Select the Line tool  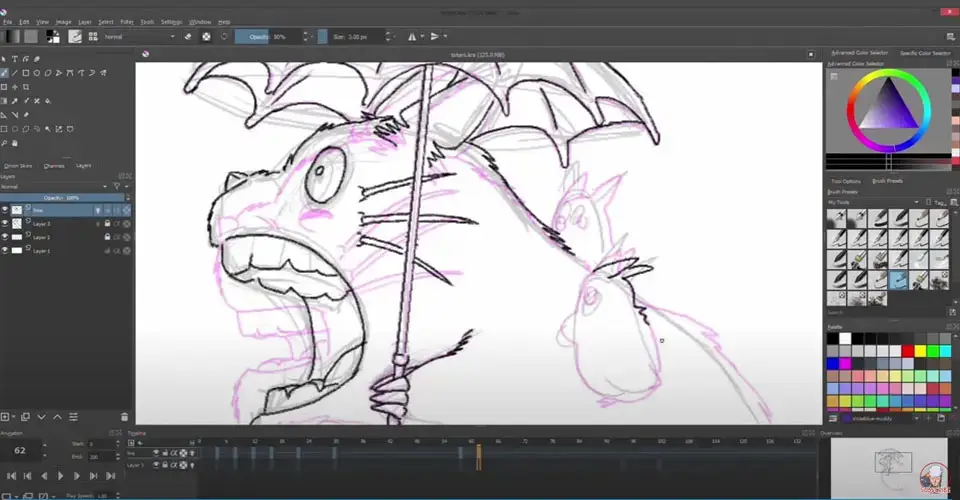click(15, 73)
